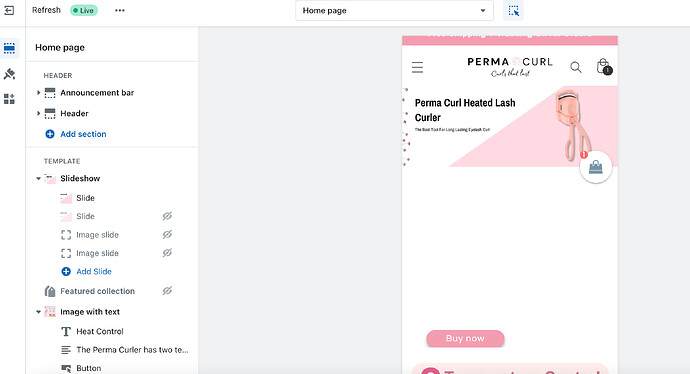690x374 pixels.
Task: Click the Buy now button in preview
Action: 465,338
